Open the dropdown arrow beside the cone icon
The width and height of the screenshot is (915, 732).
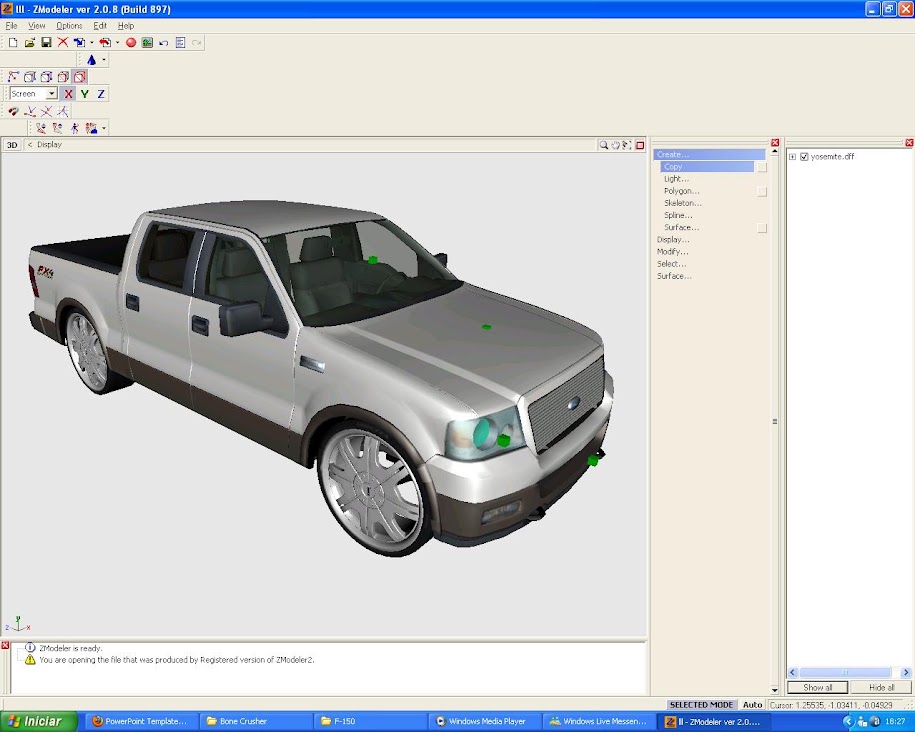point(104,60)
